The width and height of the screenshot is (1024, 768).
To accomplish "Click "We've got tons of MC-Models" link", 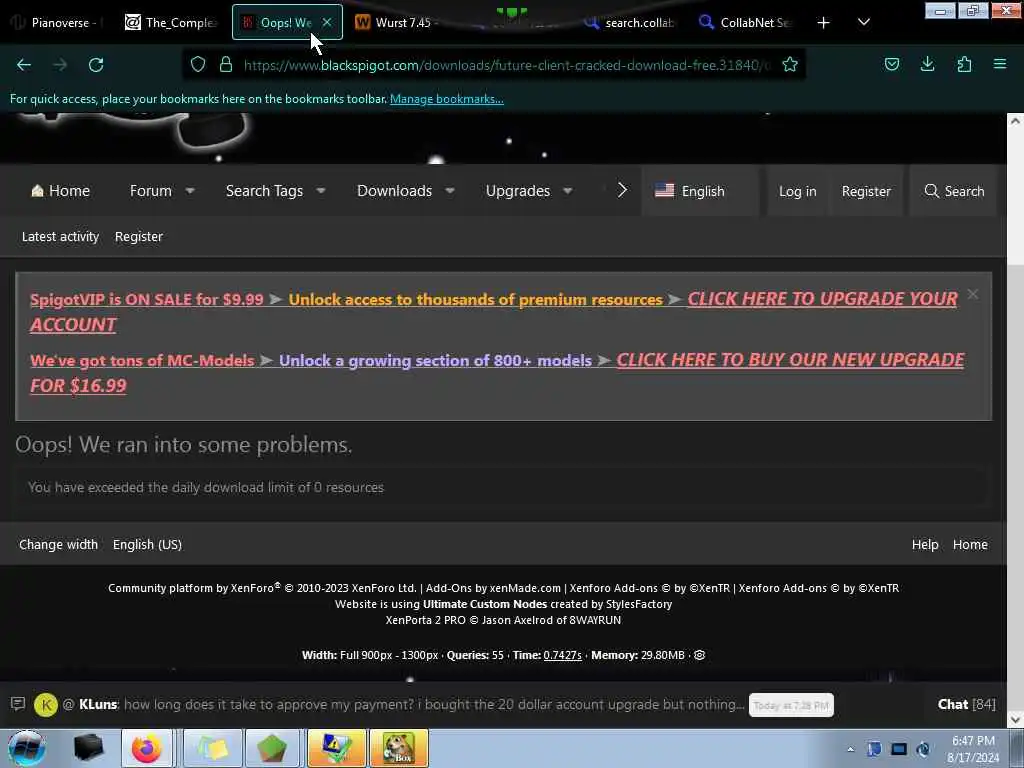I will tap(142, 360).
